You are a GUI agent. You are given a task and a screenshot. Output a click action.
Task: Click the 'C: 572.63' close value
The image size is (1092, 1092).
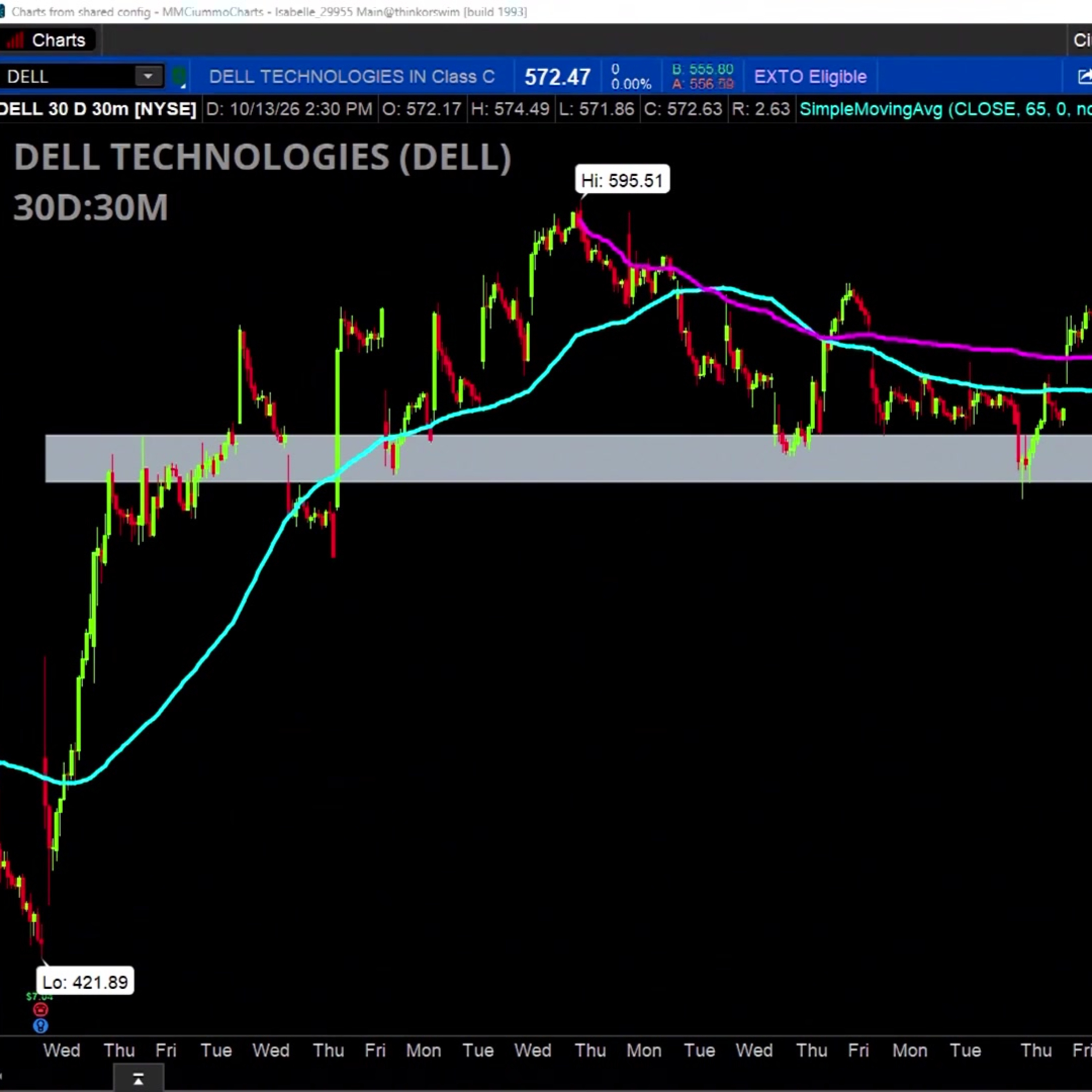pos(683,109)
